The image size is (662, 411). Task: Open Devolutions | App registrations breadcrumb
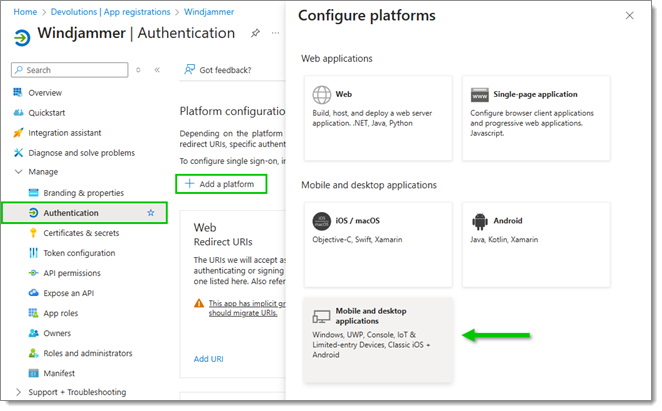point(111,12)
